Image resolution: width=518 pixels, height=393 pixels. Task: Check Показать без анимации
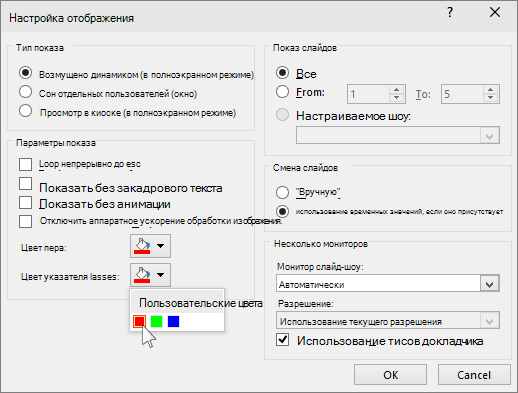(x=26, y=202)
